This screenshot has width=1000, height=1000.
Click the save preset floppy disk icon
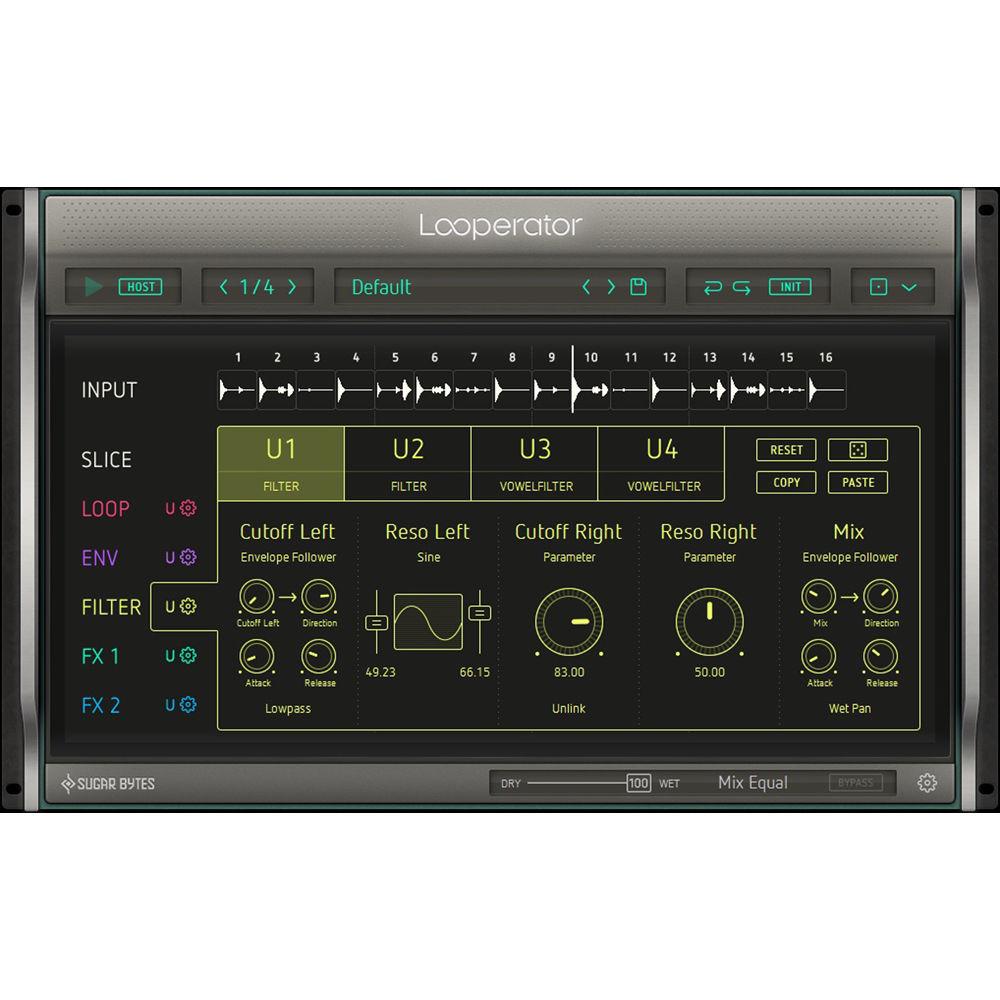pyautogui.click(x=638, y=287)
